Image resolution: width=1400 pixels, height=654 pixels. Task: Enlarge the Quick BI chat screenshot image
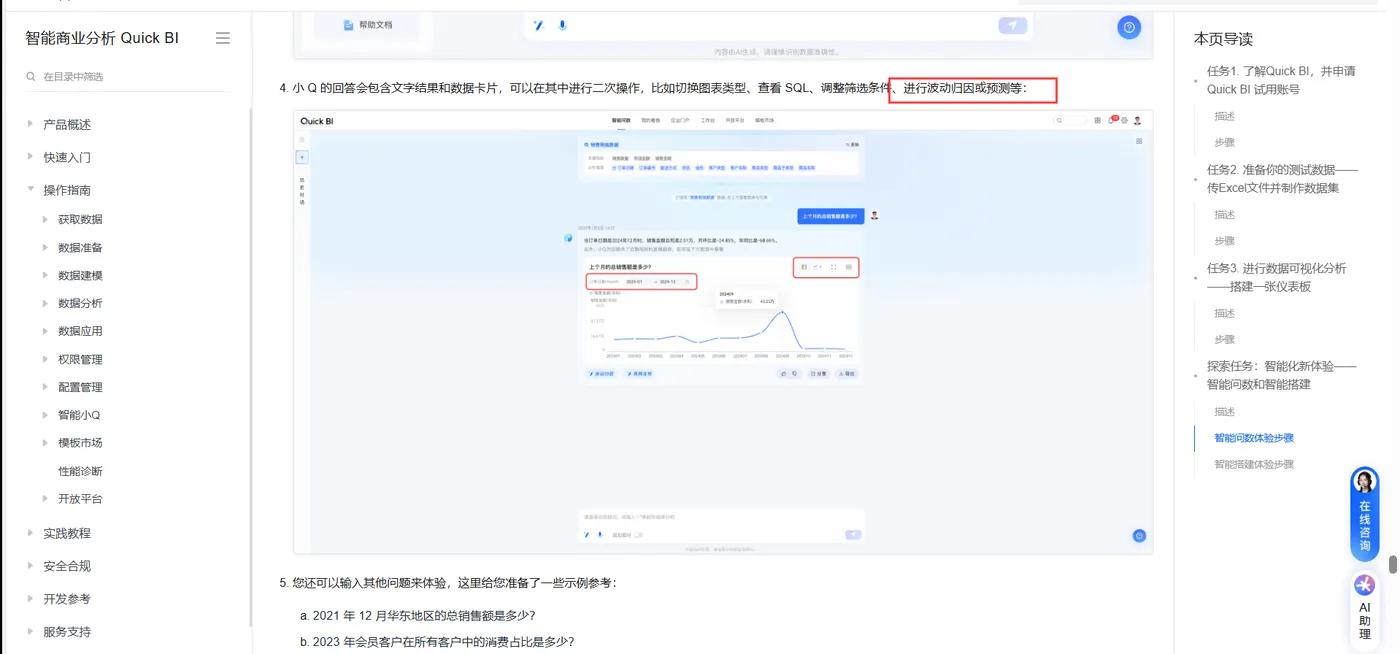pos(723,332)
